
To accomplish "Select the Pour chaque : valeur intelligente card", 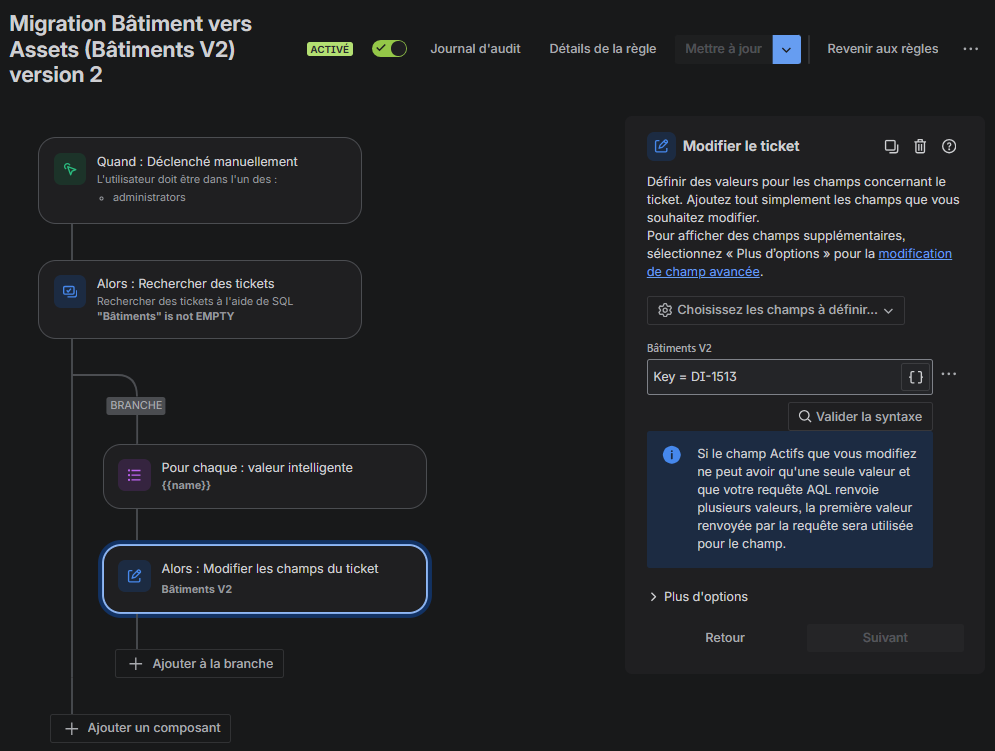I will [265, 476].
